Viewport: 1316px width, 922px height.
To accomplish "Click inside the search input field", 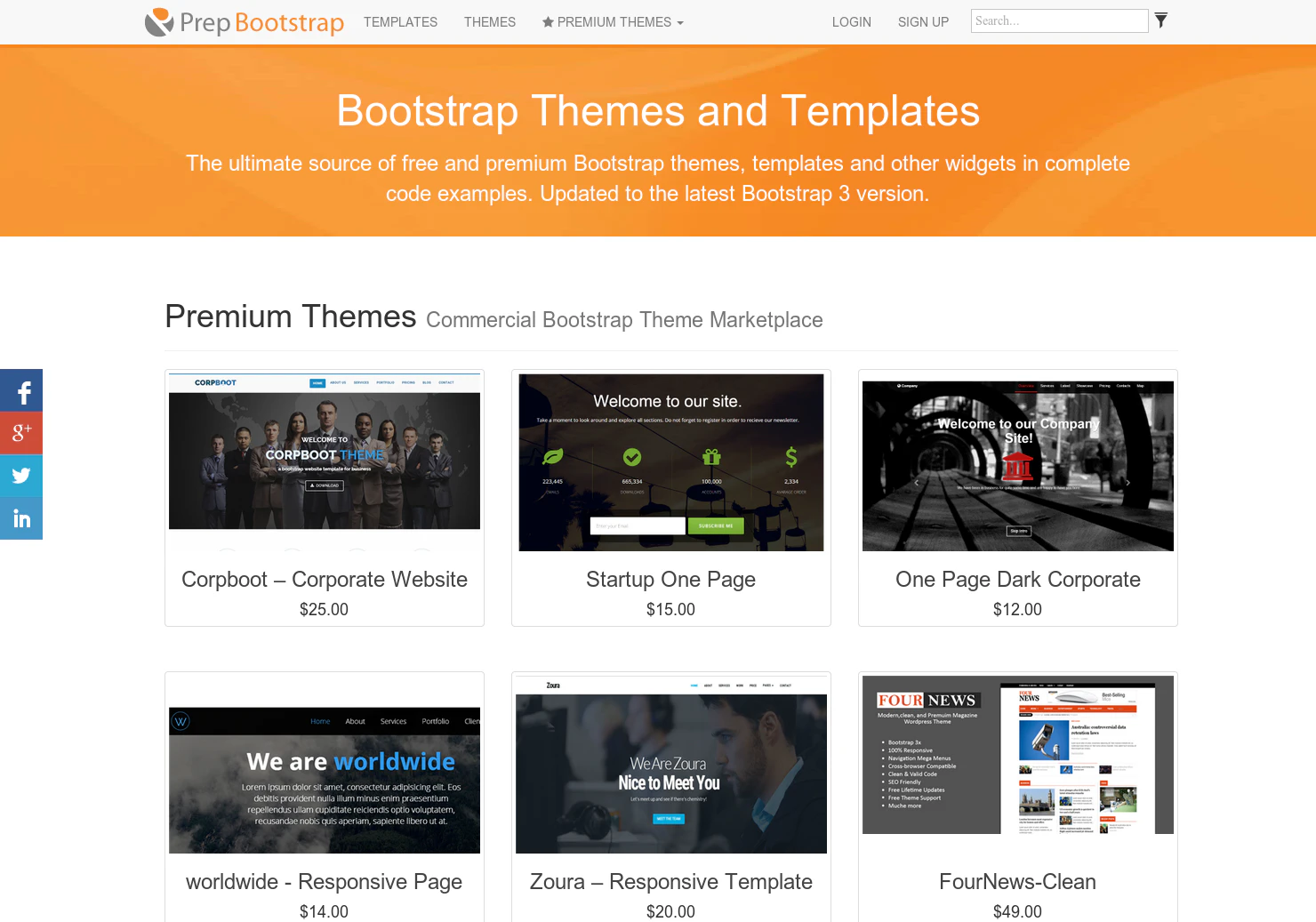I will pos(1058,20).
